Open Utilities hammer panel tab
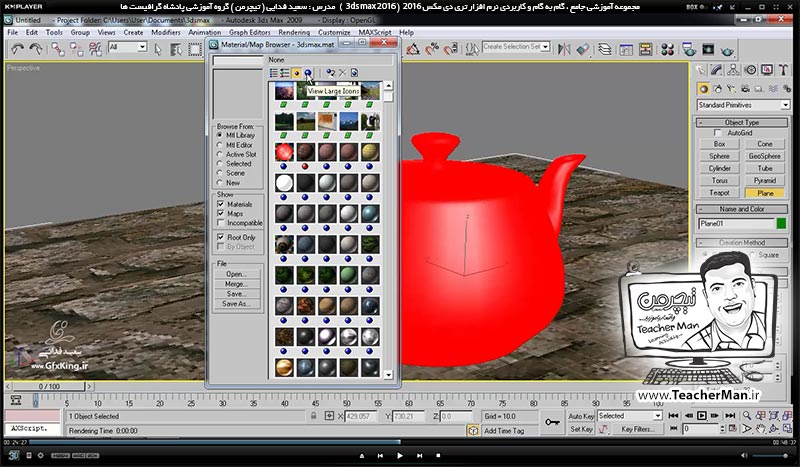Viewport: 800px width, 467px height. 783,69
